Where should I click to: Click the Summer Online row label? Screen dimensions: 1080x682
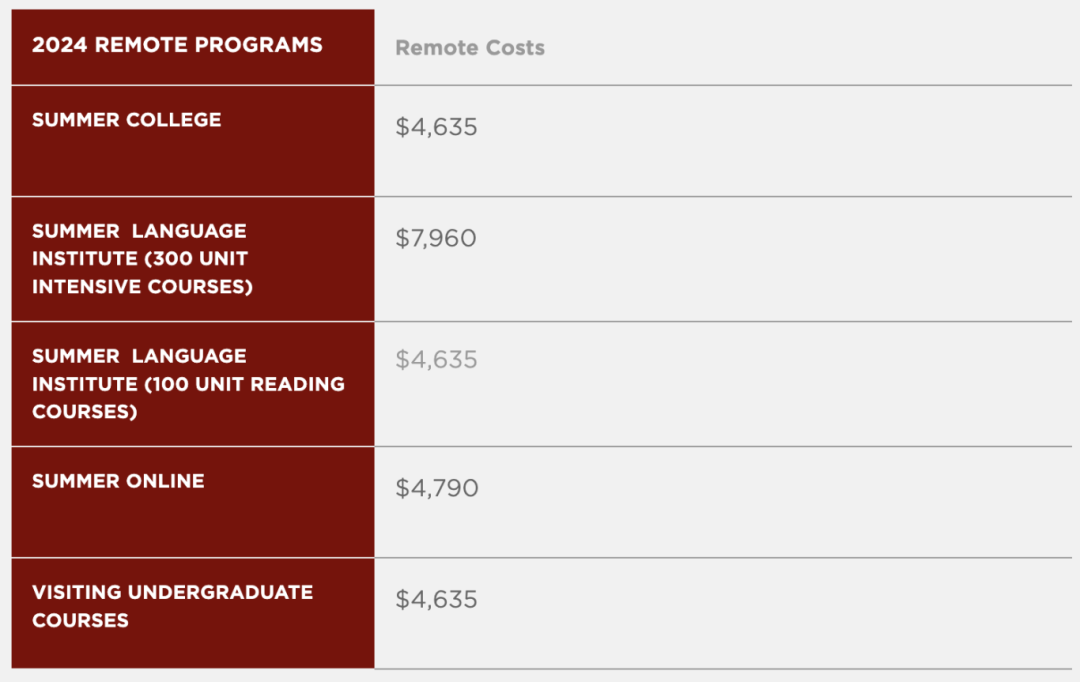coord(118,481)
